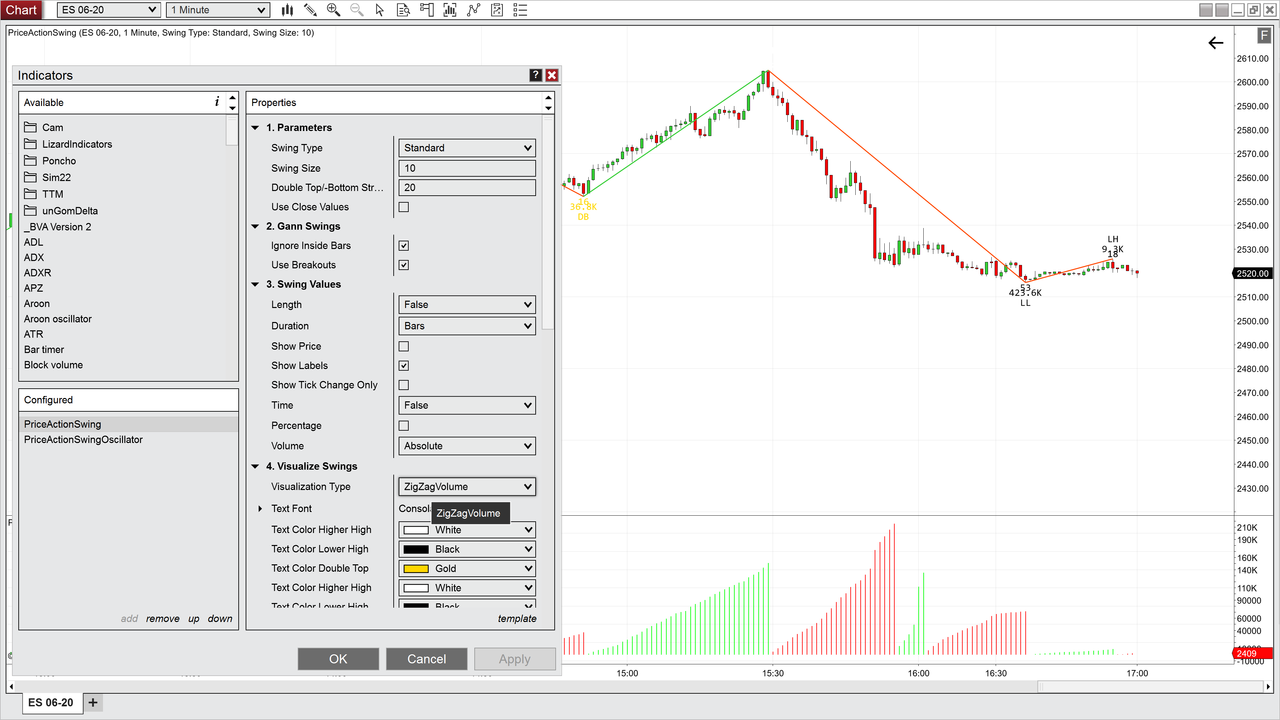Uncheck Show Labels
This screenshot has height=720, width=1280.
404,366
